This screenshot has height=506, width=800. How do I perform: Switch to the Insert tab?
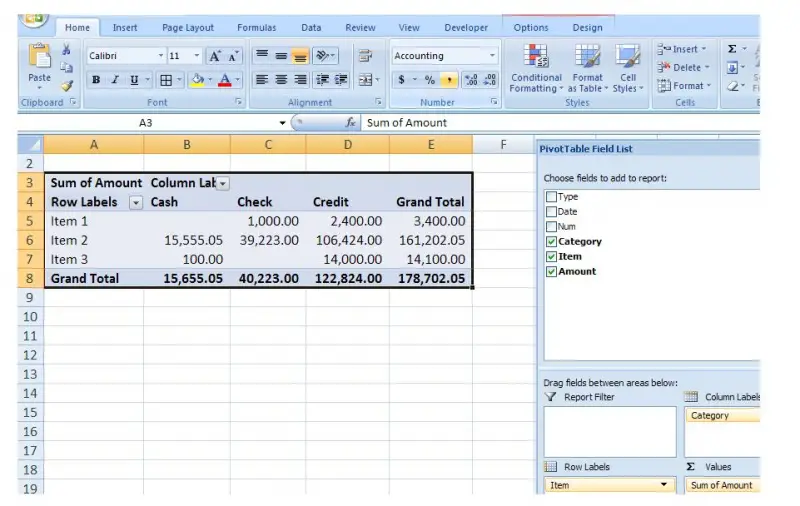(125, 28)
